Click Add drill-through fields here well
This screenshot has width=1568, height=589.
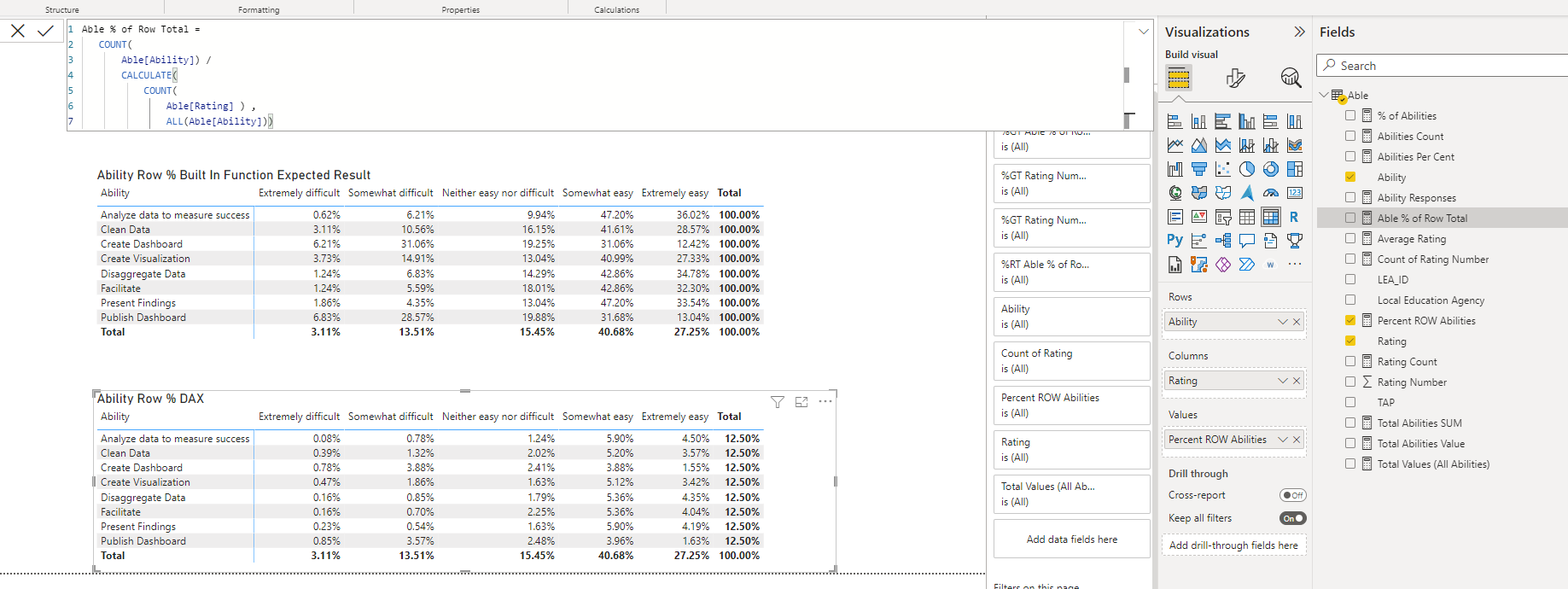point(1233,545)
